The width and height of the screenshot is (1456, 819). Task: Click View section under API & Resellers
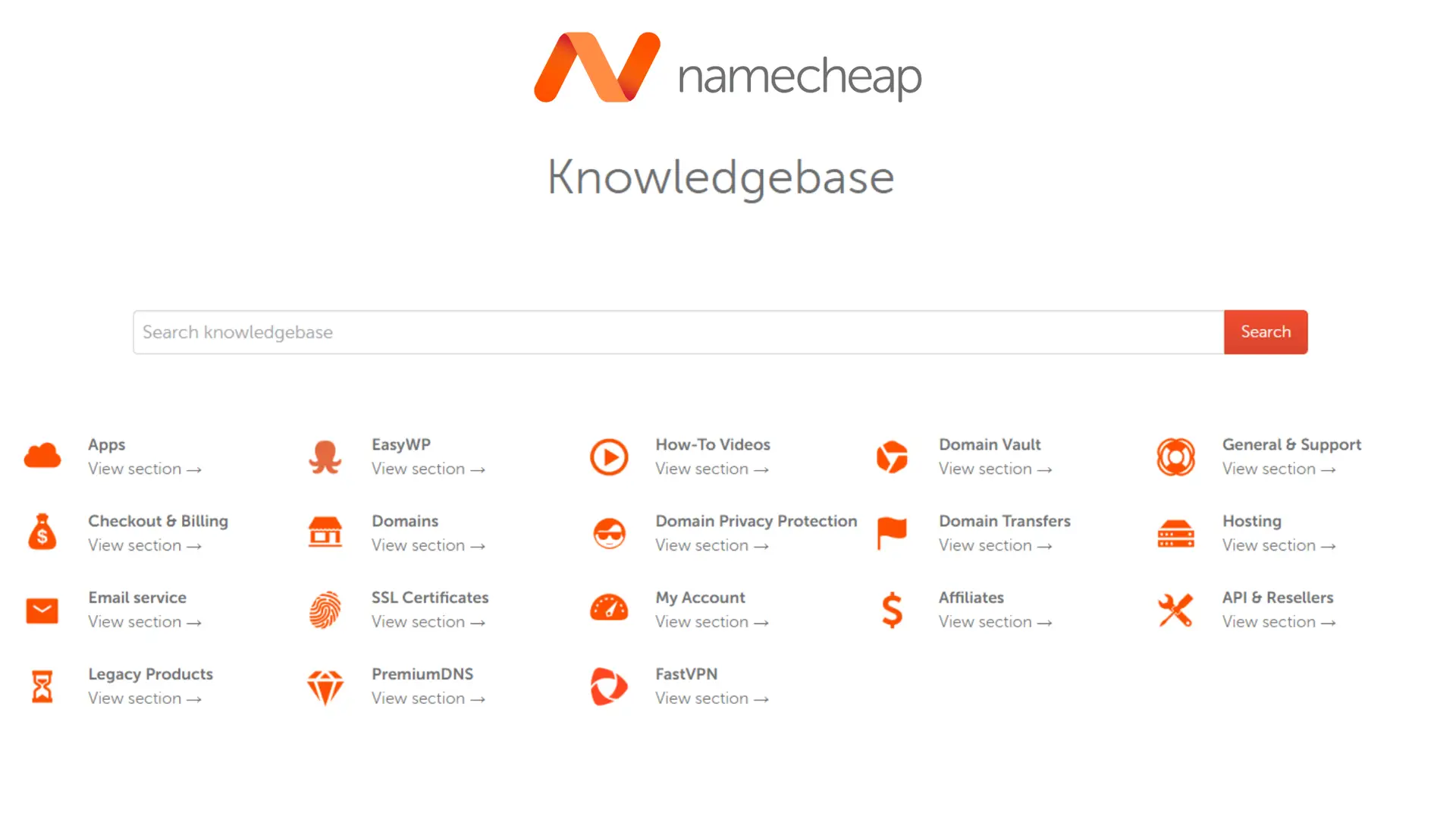tap(1279, 622)
